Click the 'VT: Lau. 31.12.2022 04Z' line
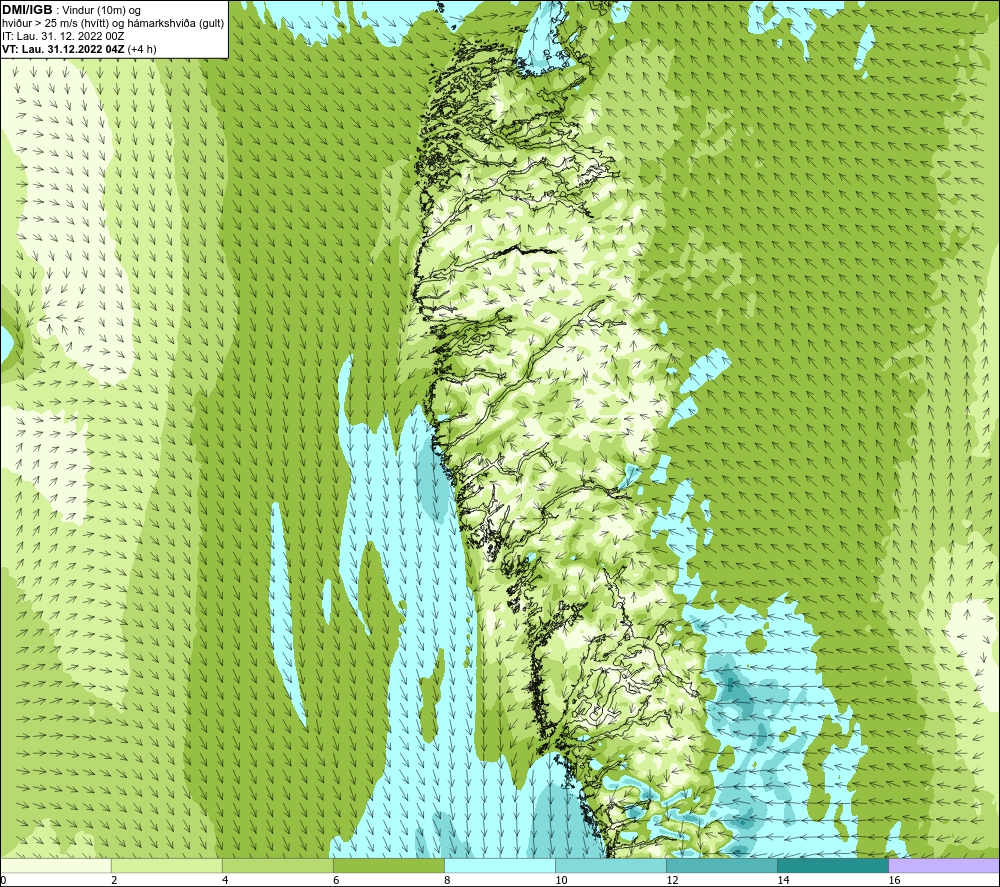 pos(63,49)
